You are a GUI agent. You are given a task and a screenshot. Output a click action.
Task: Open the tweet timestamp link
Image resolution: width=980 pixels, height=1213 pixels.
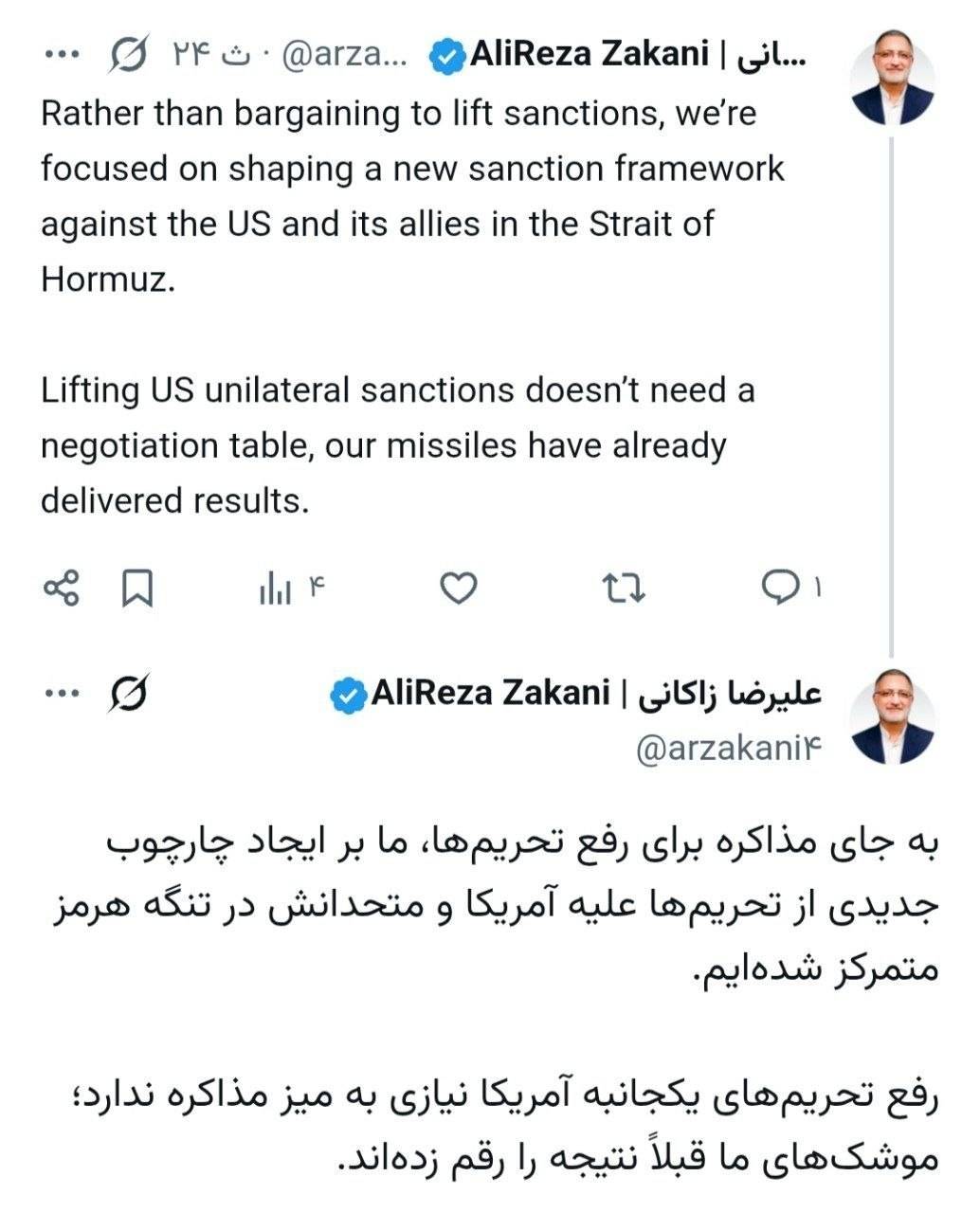205,55
